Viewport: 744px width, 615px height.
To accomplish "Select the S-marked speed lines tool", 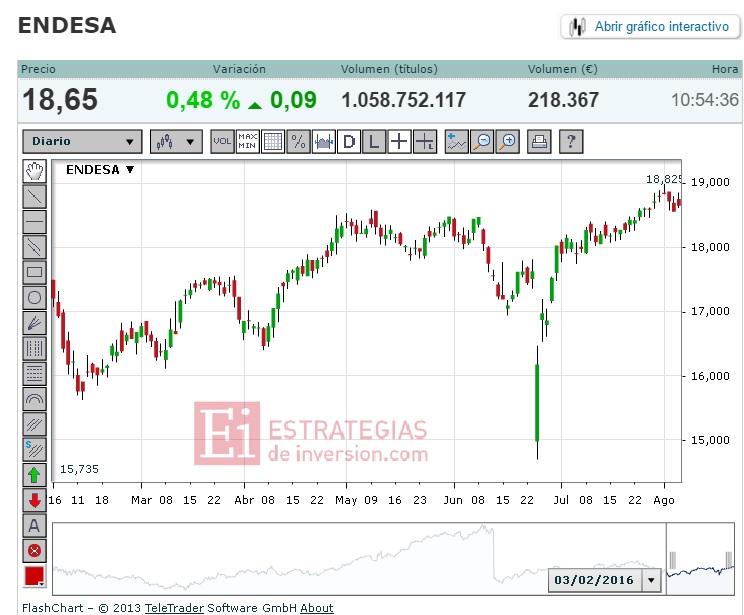I will [34, 449].
